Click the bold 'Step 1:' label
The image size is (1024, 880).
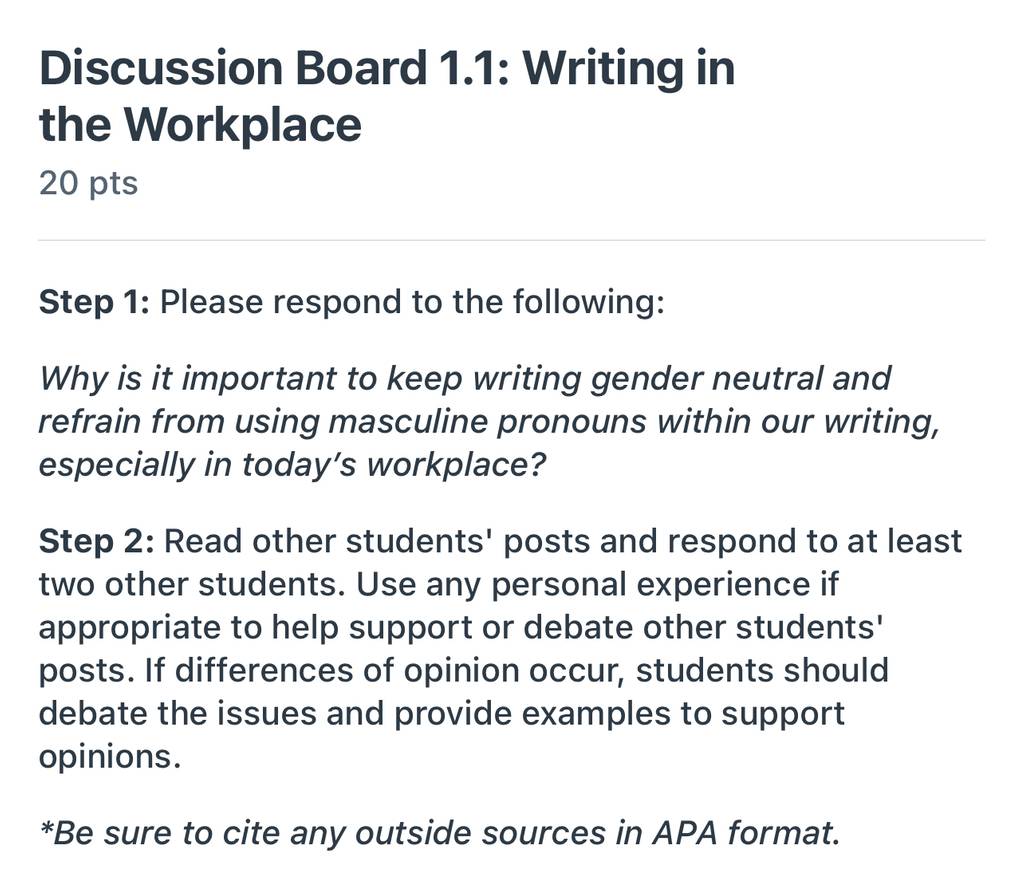95,302
